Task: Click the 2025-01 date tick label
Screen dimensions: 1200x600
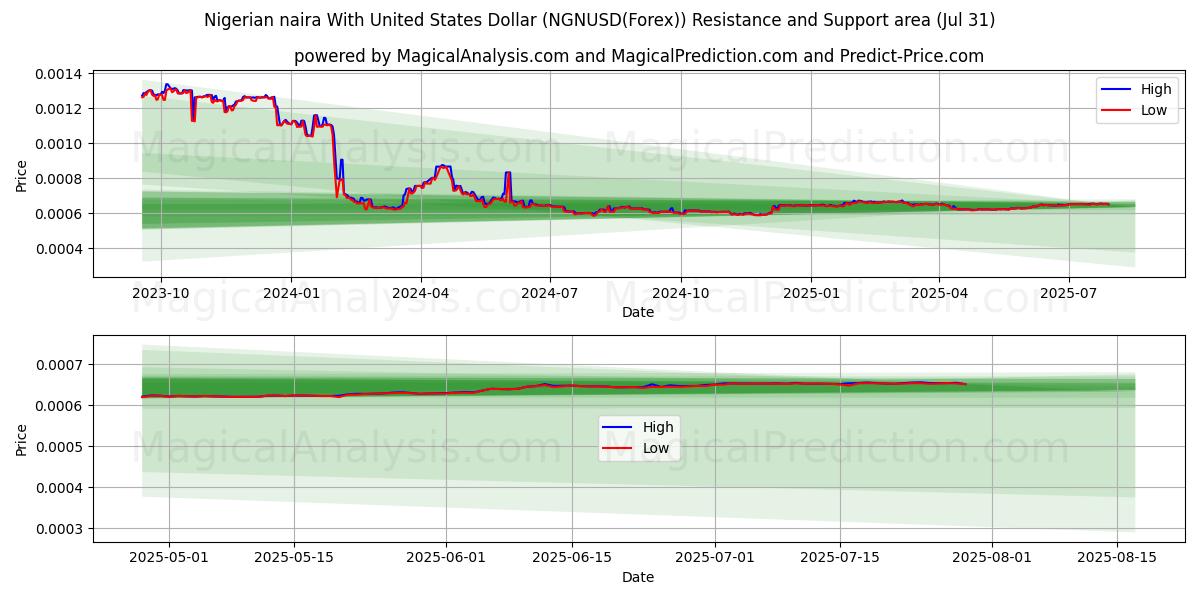Action: point(810,293)
